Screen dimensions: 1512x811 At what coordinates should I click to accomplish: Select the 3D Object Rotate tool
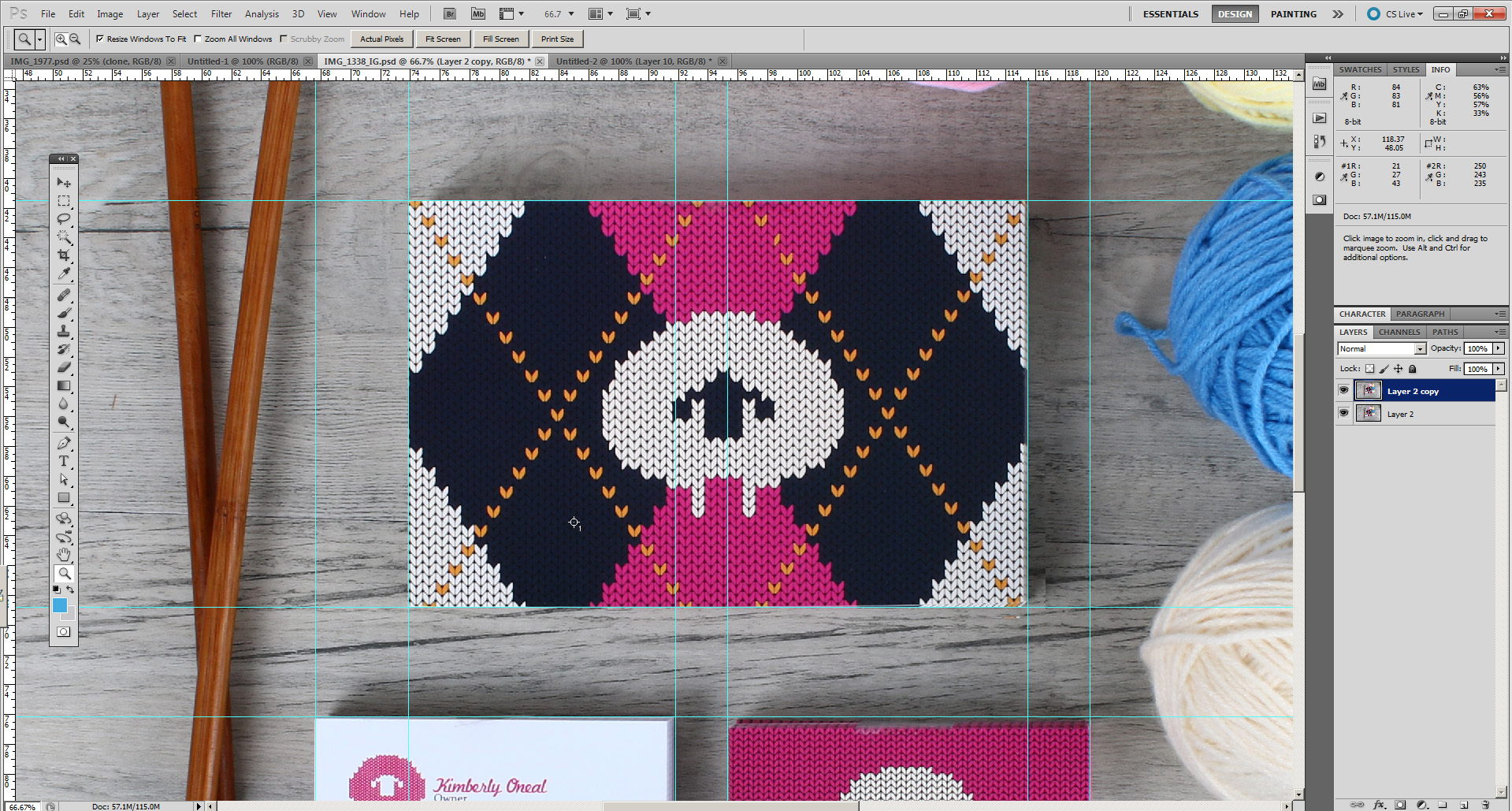pos(64,519)
